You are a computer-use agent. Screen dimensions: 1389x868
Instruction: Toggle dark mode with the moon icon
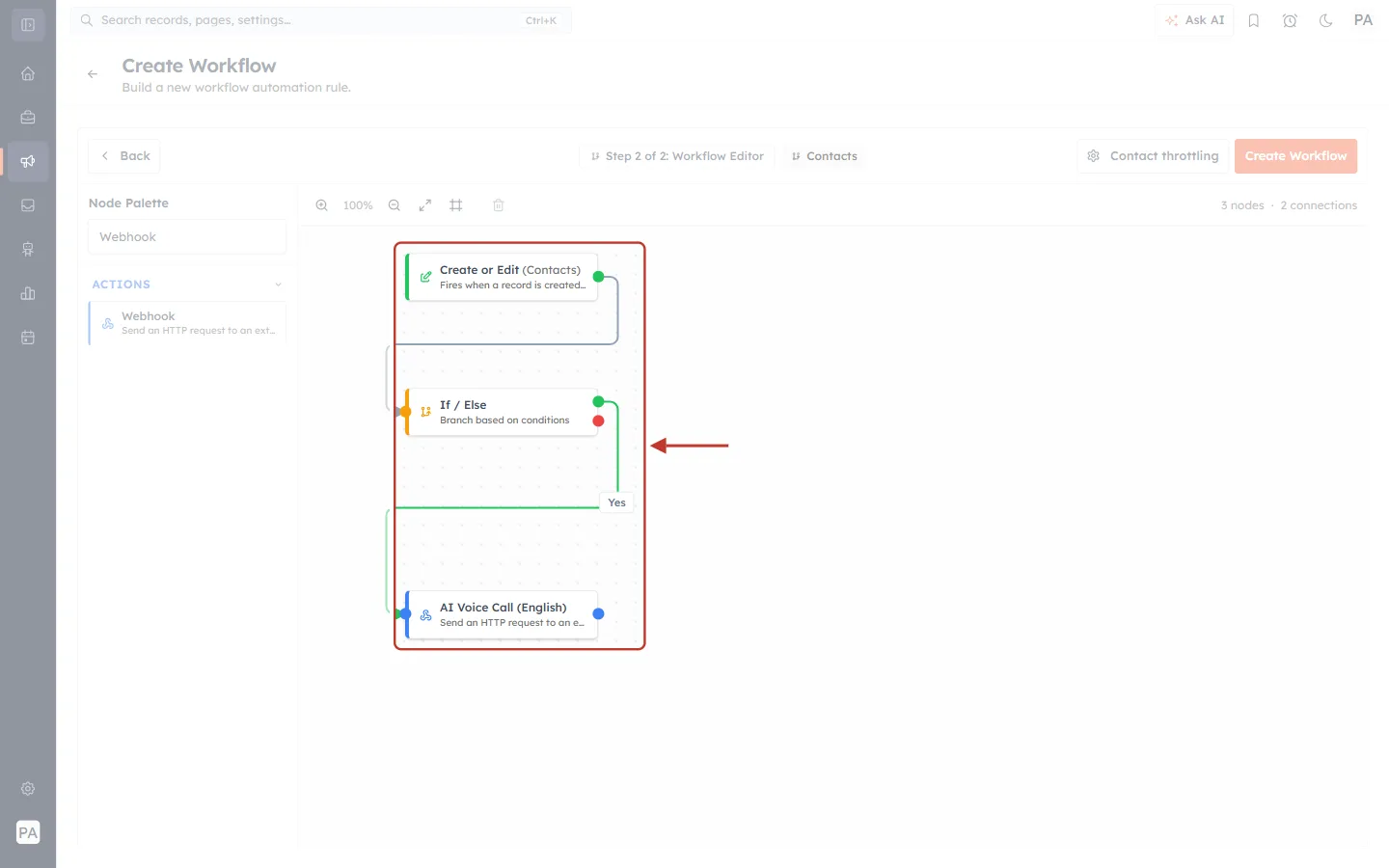point(1326,20)
